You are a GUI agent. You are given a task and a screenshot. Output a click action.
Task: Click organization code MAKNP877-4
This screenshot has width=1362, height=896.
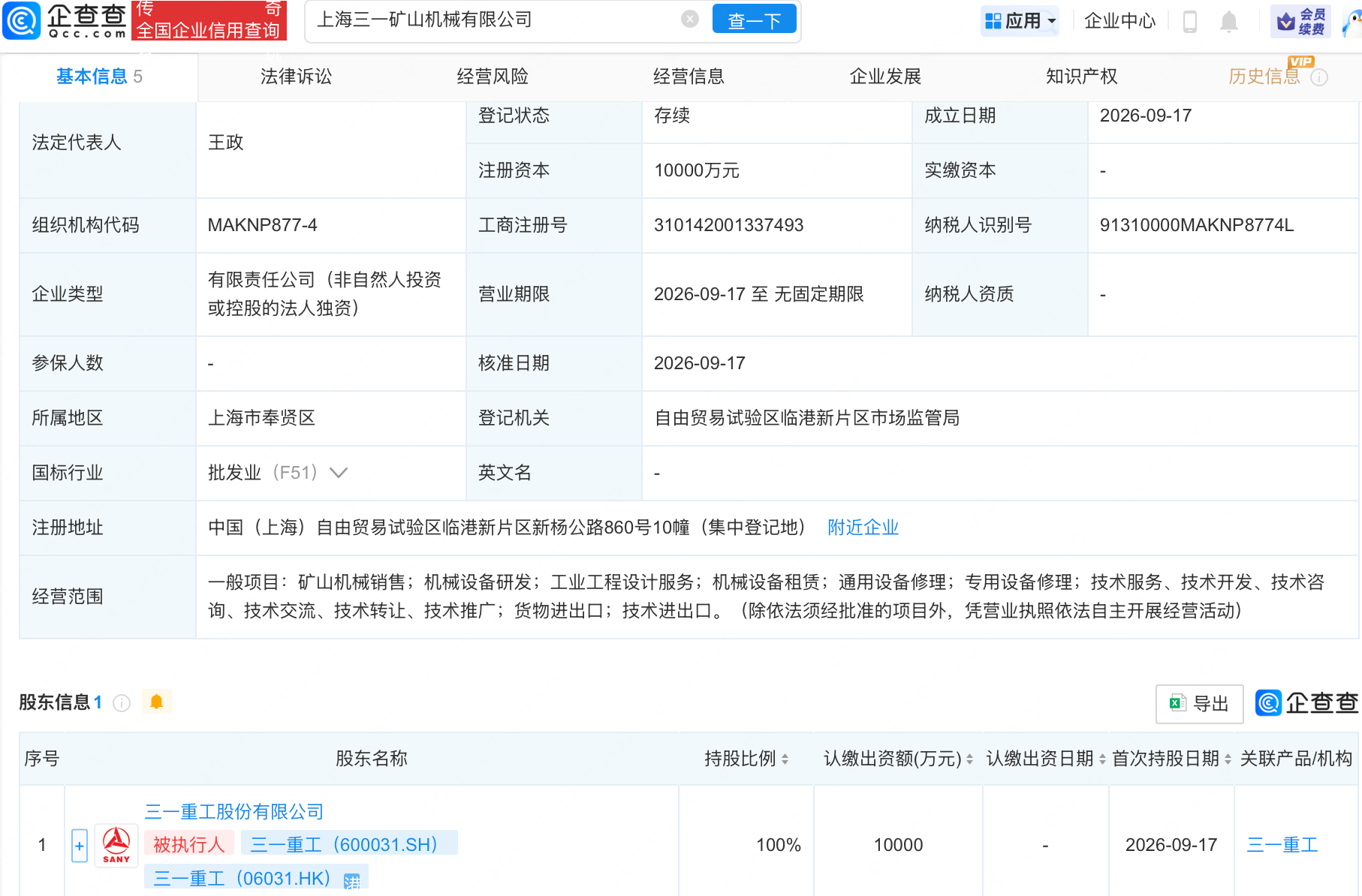click(262, 225)
